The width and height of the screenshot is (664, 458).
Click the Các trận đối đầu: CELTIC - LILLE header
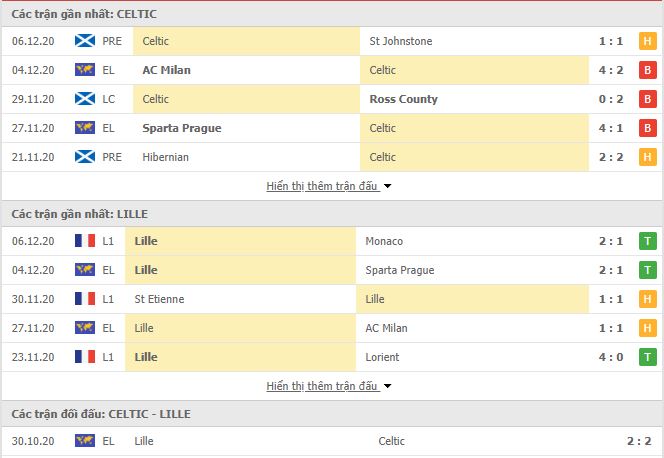click(x=101, y=414)
